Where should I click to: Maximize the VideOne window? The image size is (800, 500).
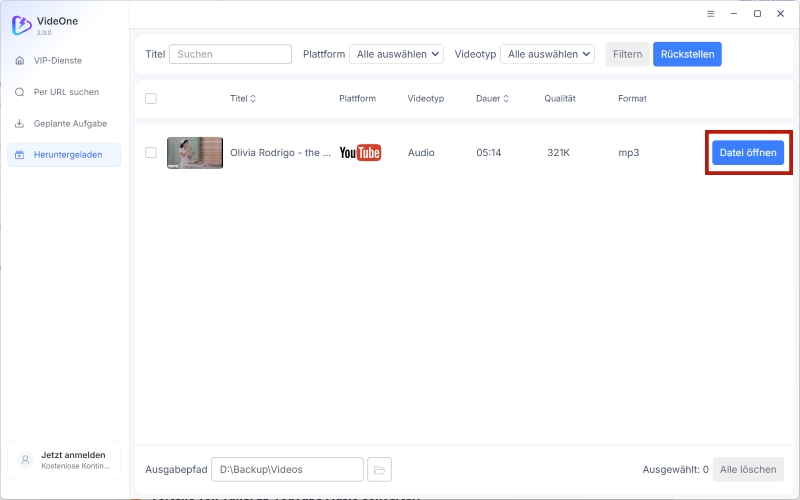[x=757, y=14]
